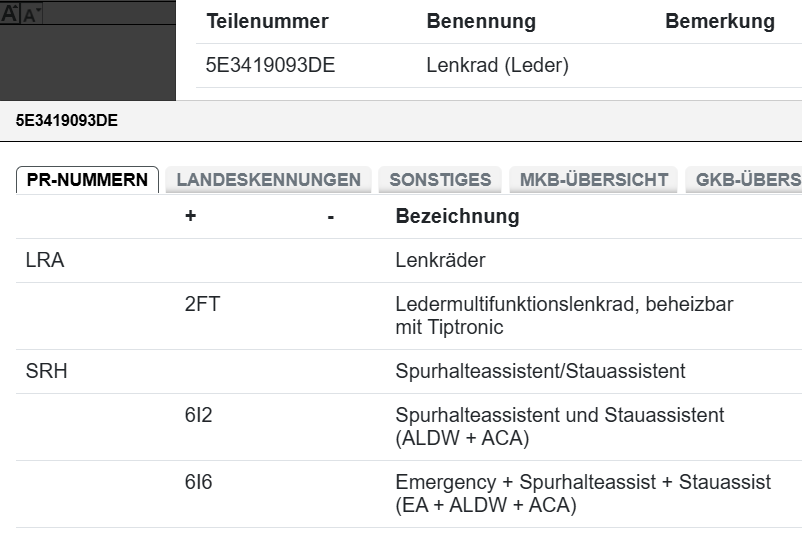Click the bold 5E3419093DE detail heading
The image size is (802, 542).
(x=67, y=122)
